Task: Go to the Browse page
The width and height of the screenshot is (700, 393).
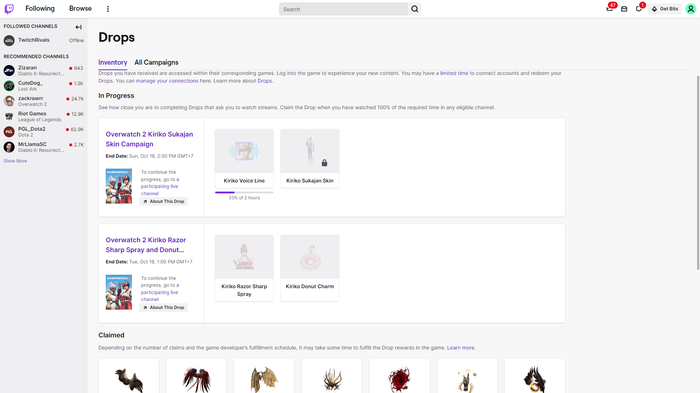Action: pos(80,8)
